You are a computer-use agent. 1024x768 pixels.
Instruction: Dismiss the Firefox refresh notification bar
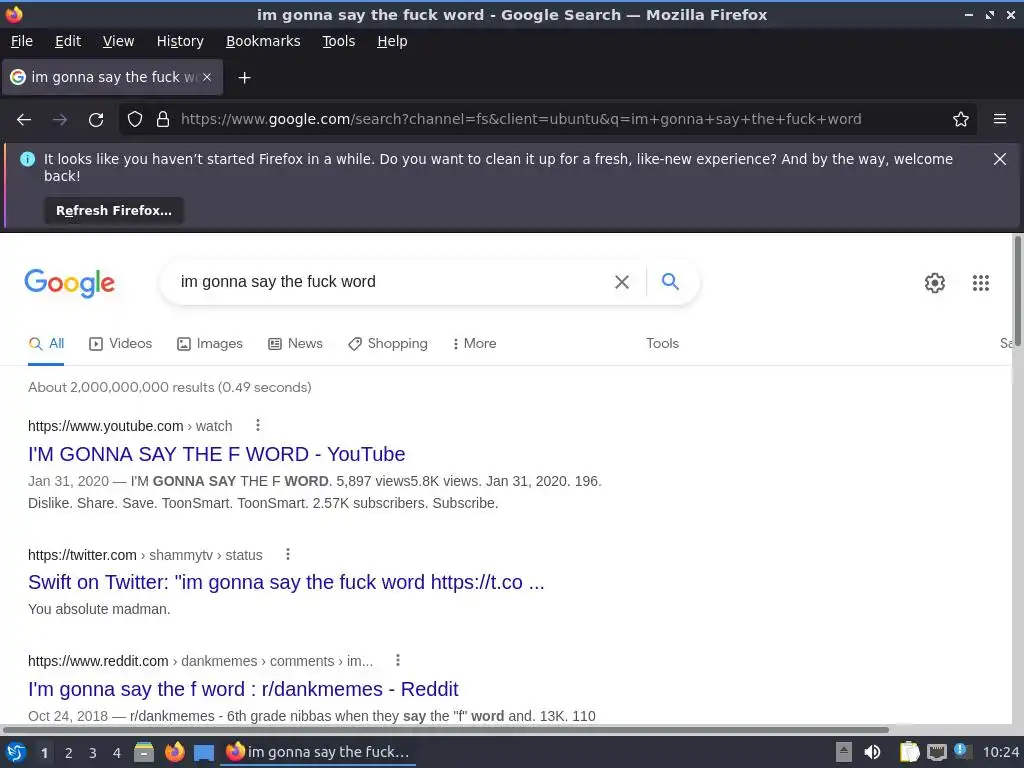(999, 159)
